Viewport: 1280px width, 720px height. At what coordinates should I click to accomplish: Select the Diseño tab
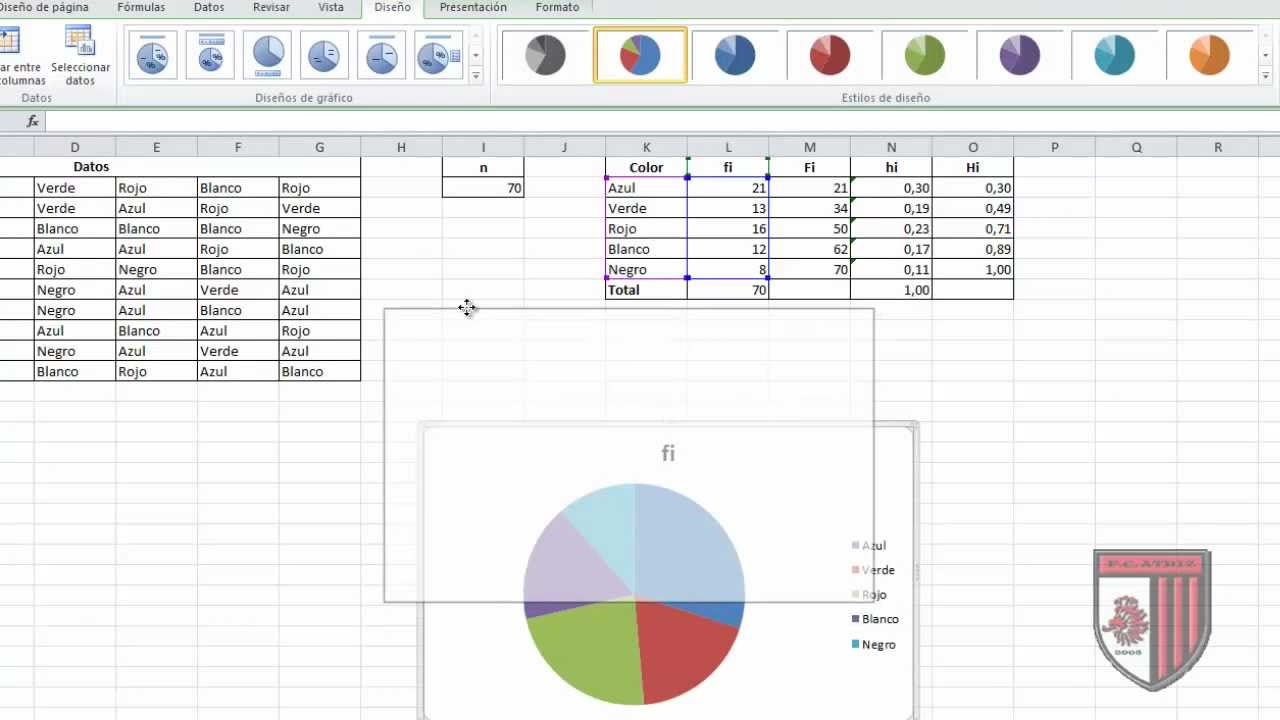(393, 7)
